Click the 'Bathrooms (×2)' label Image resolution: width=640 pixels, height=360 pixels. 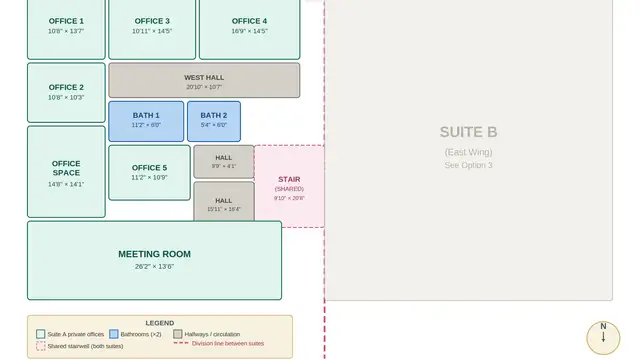pyautogui.click(x=141, y=334)
